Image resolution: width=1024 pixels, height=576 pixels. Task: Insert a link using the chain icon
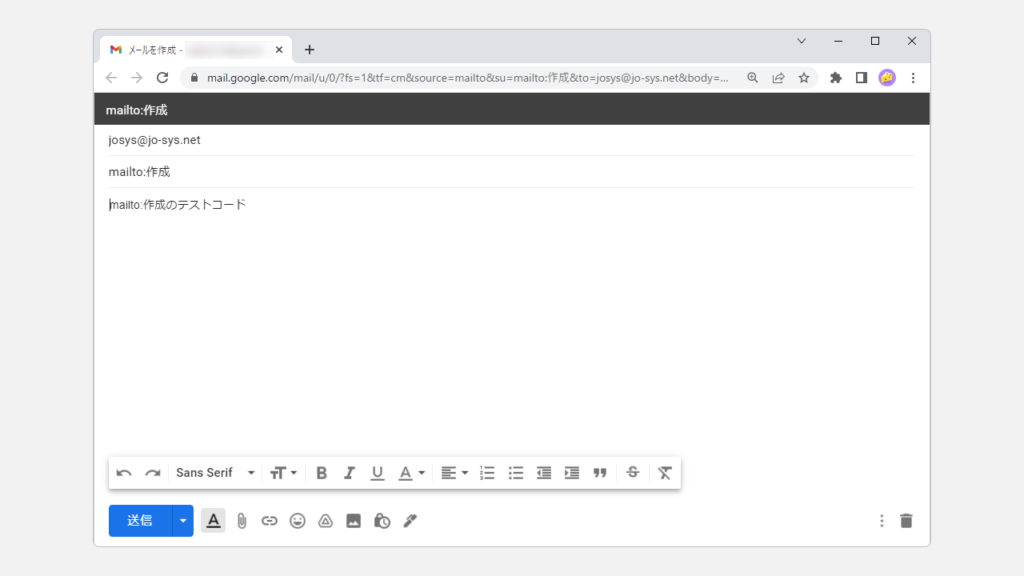269,521
